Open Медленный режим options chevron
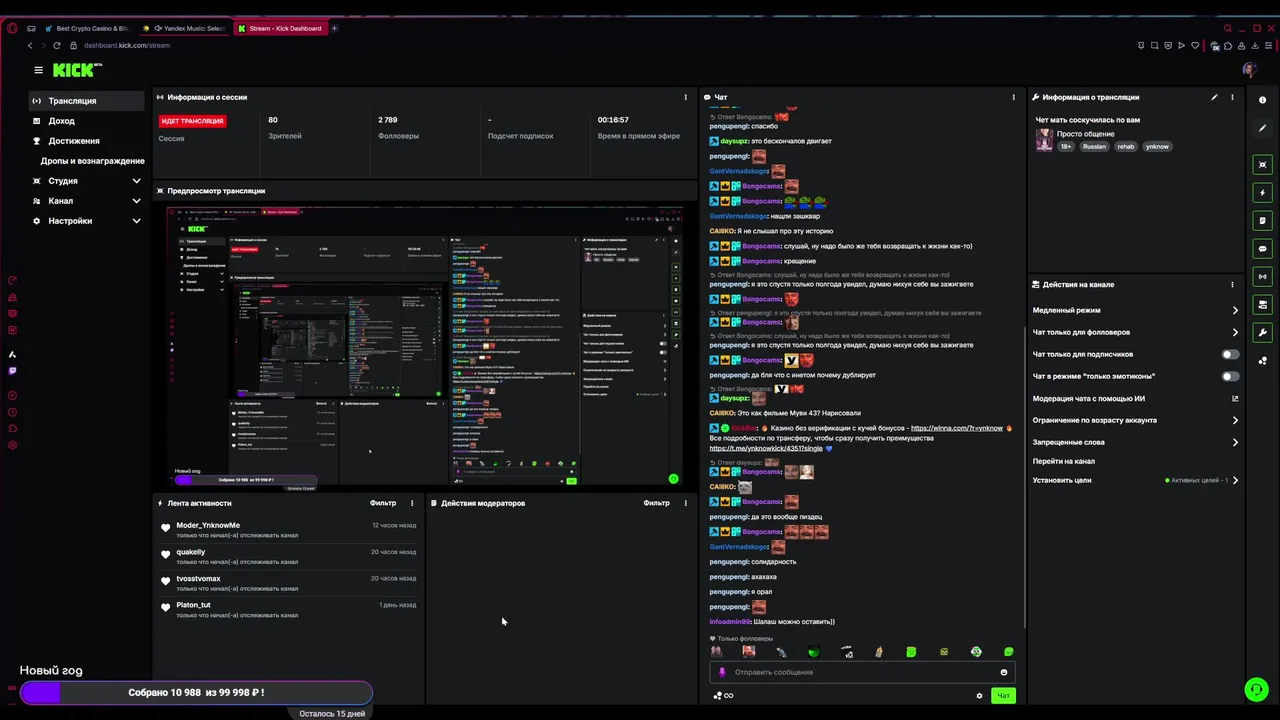 [1235, 310]
